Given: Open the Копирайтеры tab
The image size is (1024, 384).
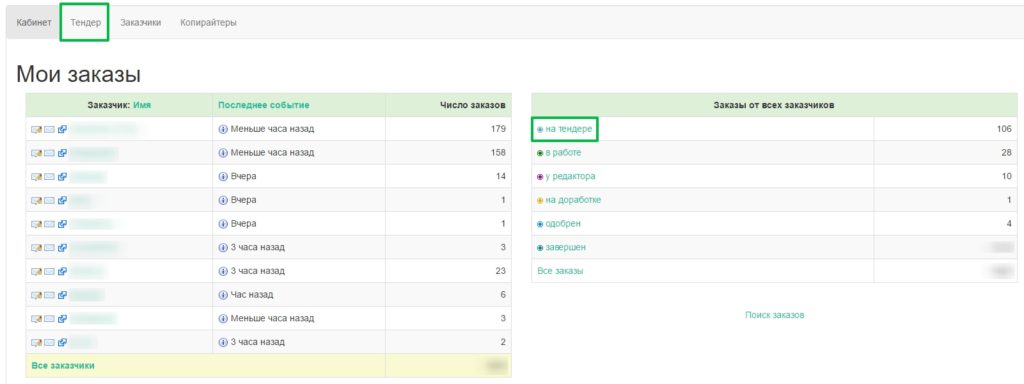Looking at the screenshot, I should point(208,23).
